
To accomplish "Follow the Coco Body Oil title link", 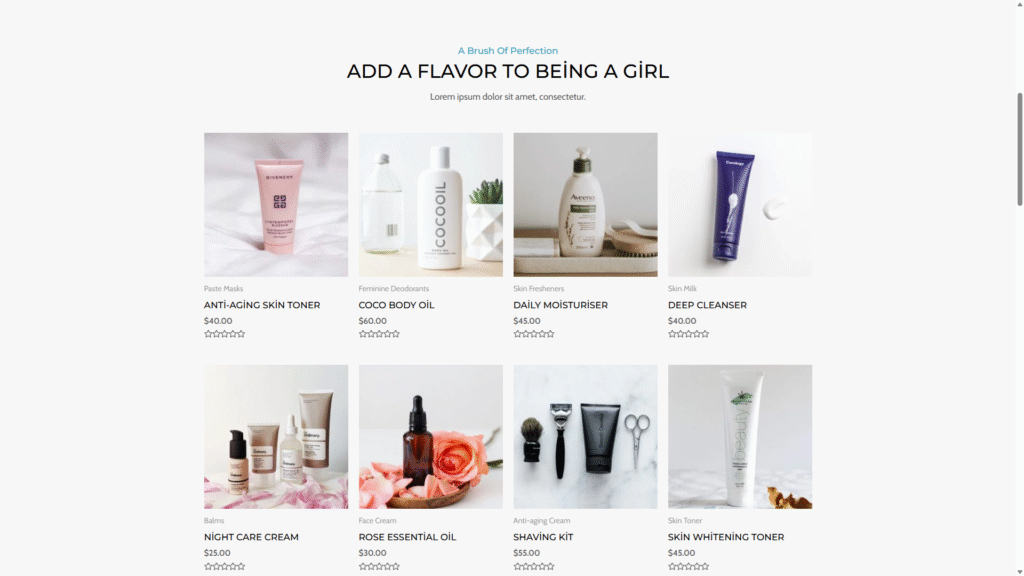I will coord(396,305).
